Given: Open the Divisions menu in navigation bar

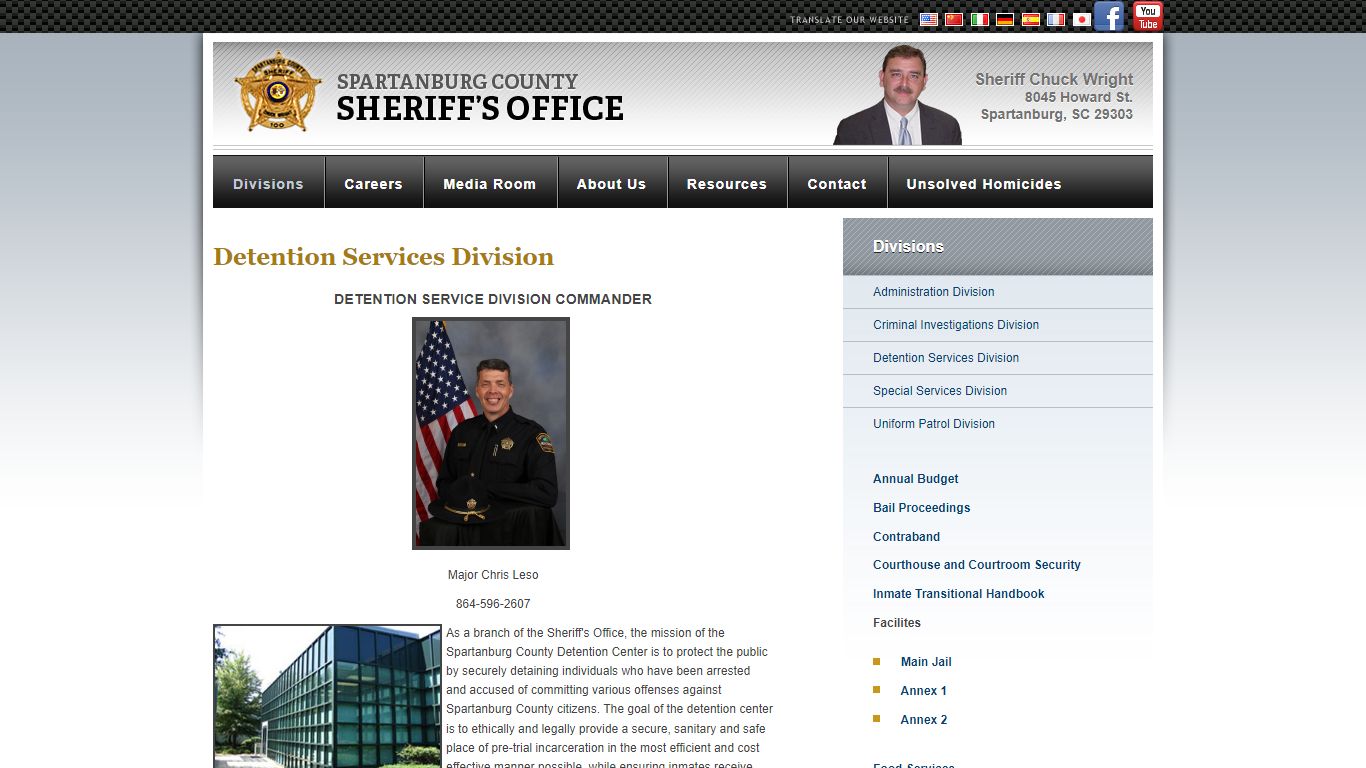Looking at the screenshot, I should click(268, 184).
